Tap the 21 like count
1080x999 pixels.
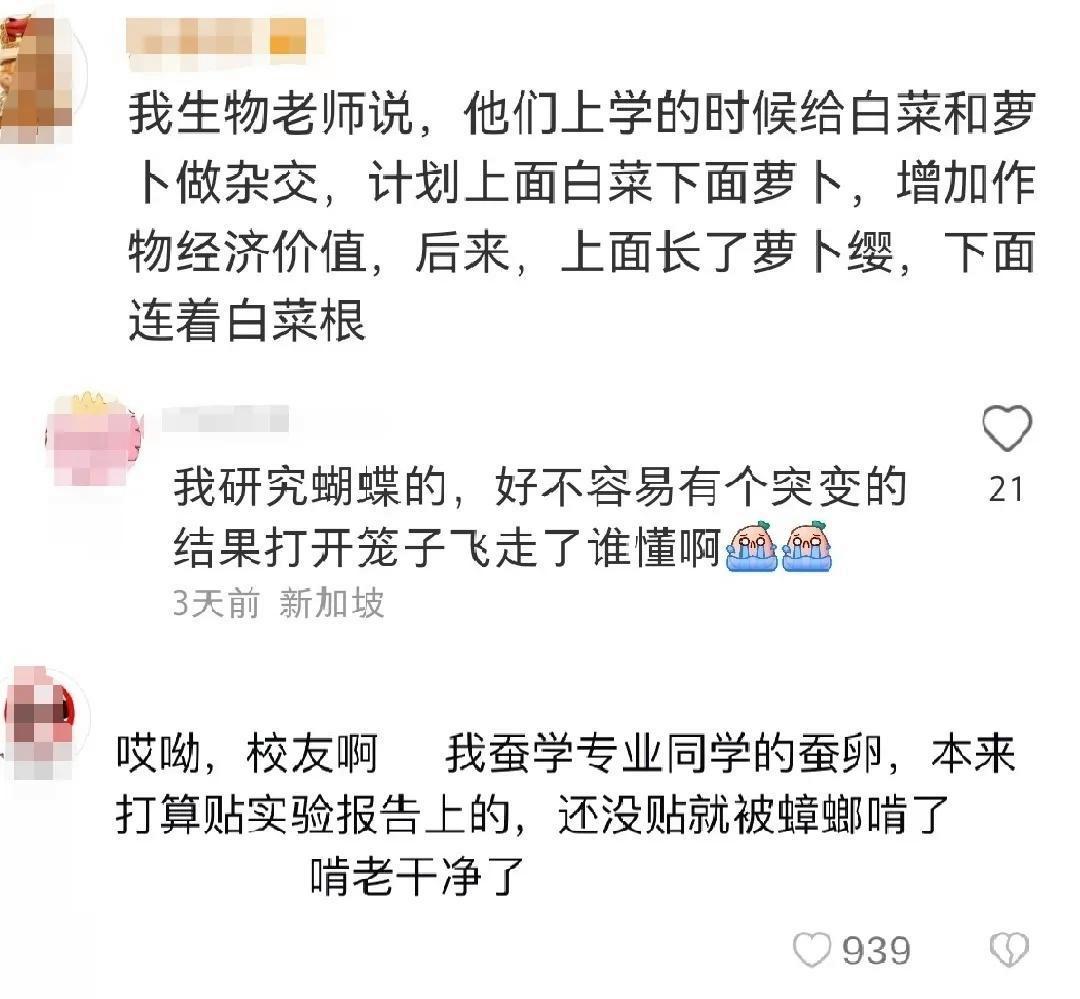(1006, 489)
